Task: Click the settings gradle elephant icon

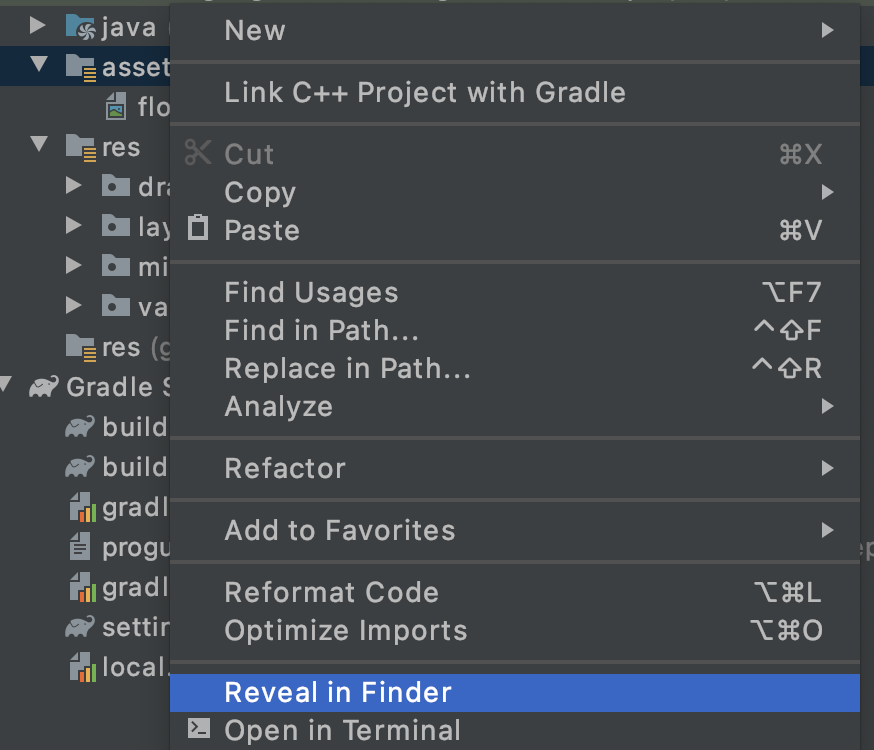Action: [x=80, y=626]
